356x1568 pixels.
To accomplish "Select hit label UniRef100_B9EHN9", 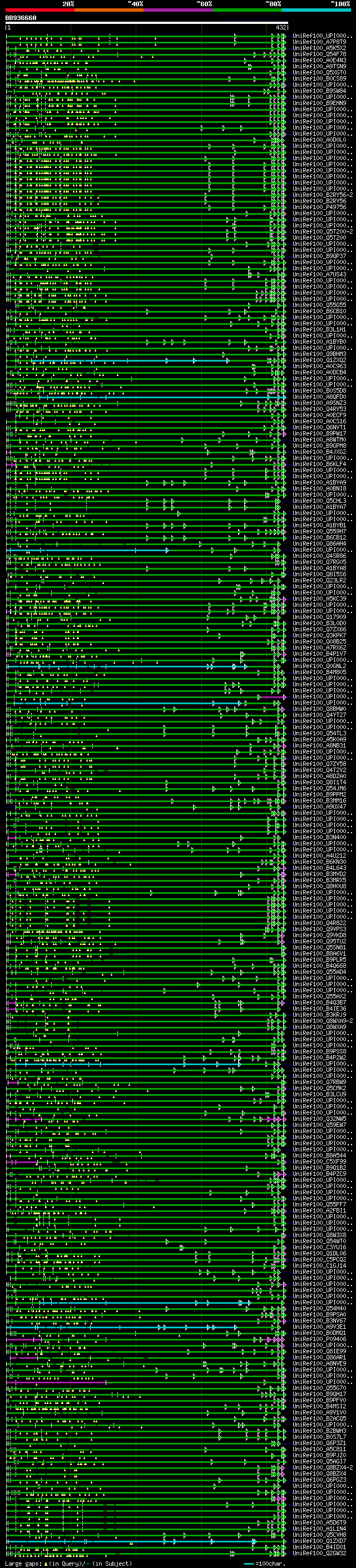I will coord(319,103).
